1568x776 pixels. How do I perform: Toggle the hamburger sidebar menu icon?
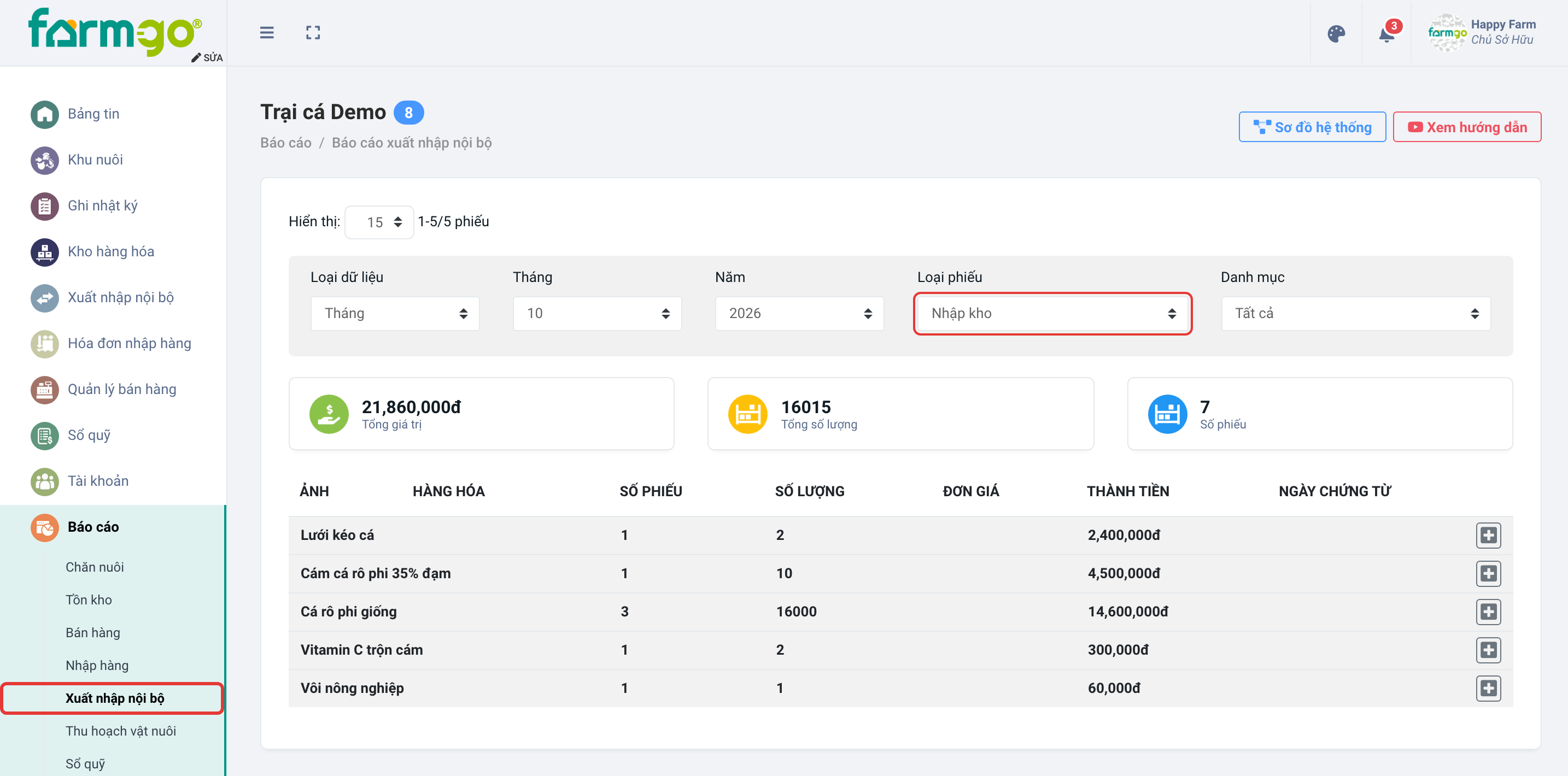coord(267,33)
